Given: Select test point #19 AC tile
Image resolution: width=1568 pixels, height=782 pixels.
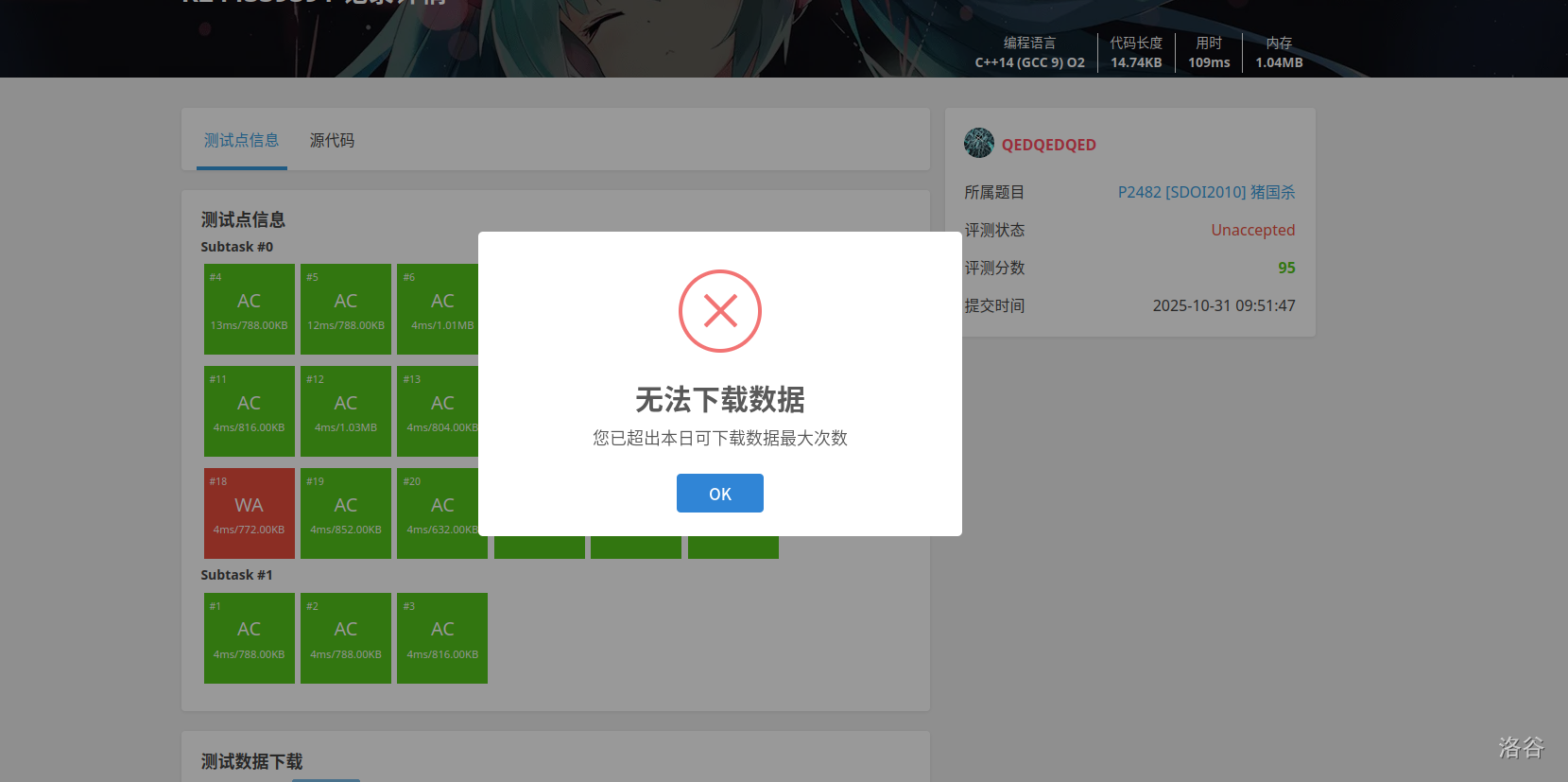Looking at the screenshot, I should [x=346, y=513].
